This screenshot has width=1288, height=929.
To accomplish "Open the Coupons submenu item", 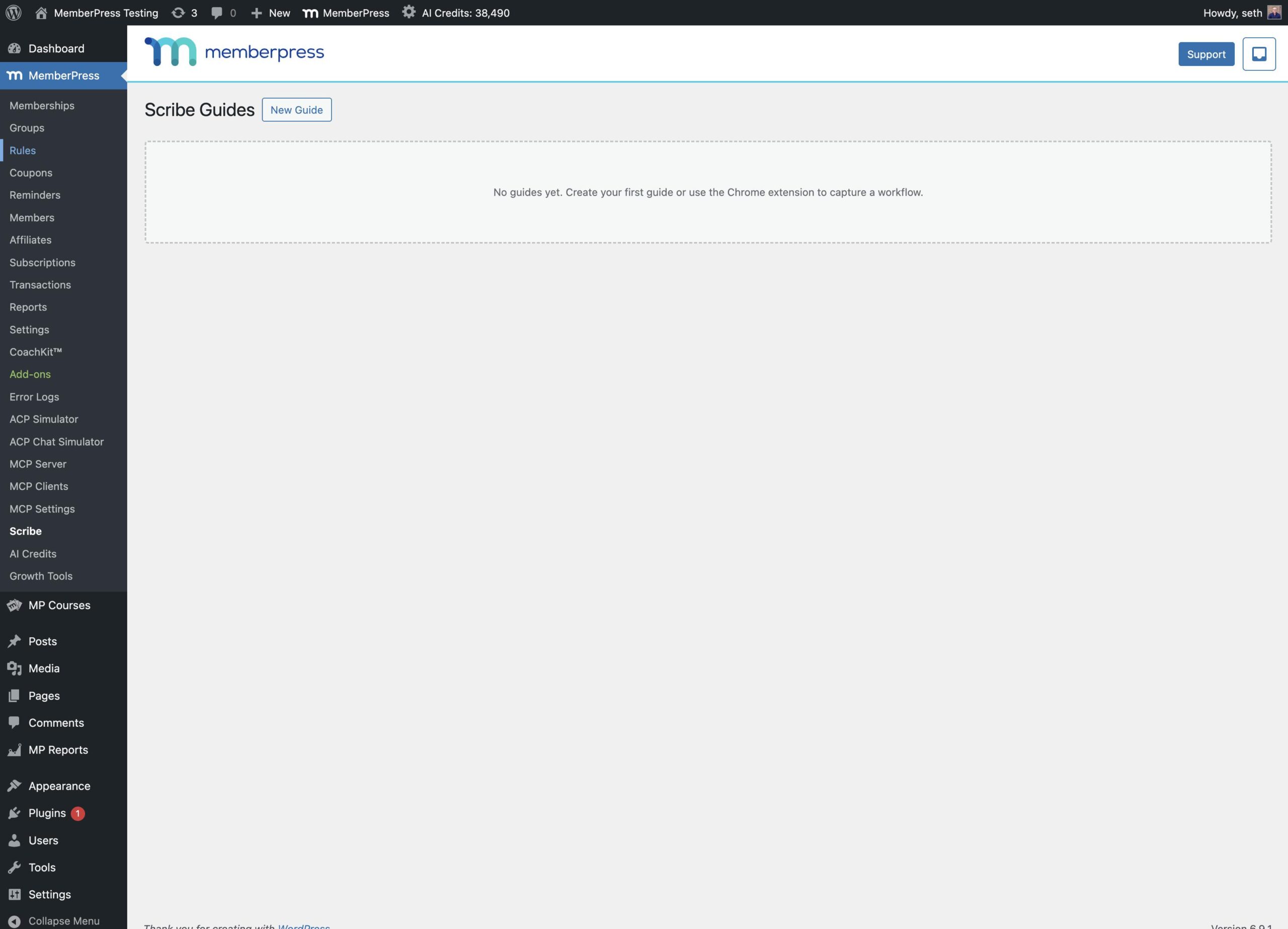I will tap(31, 173).
